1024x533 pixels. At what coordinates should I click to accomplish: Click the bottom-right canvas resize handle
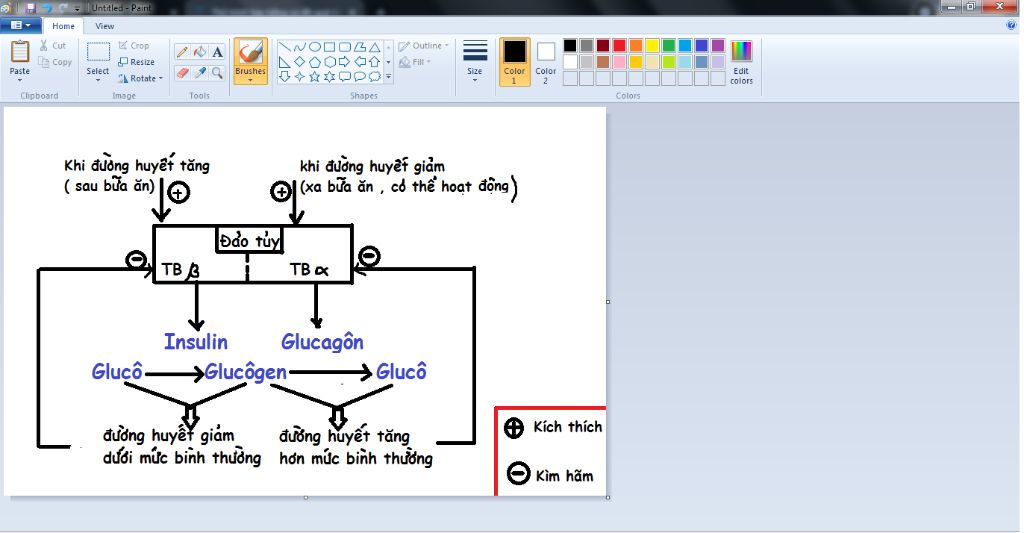coord(608,498)
